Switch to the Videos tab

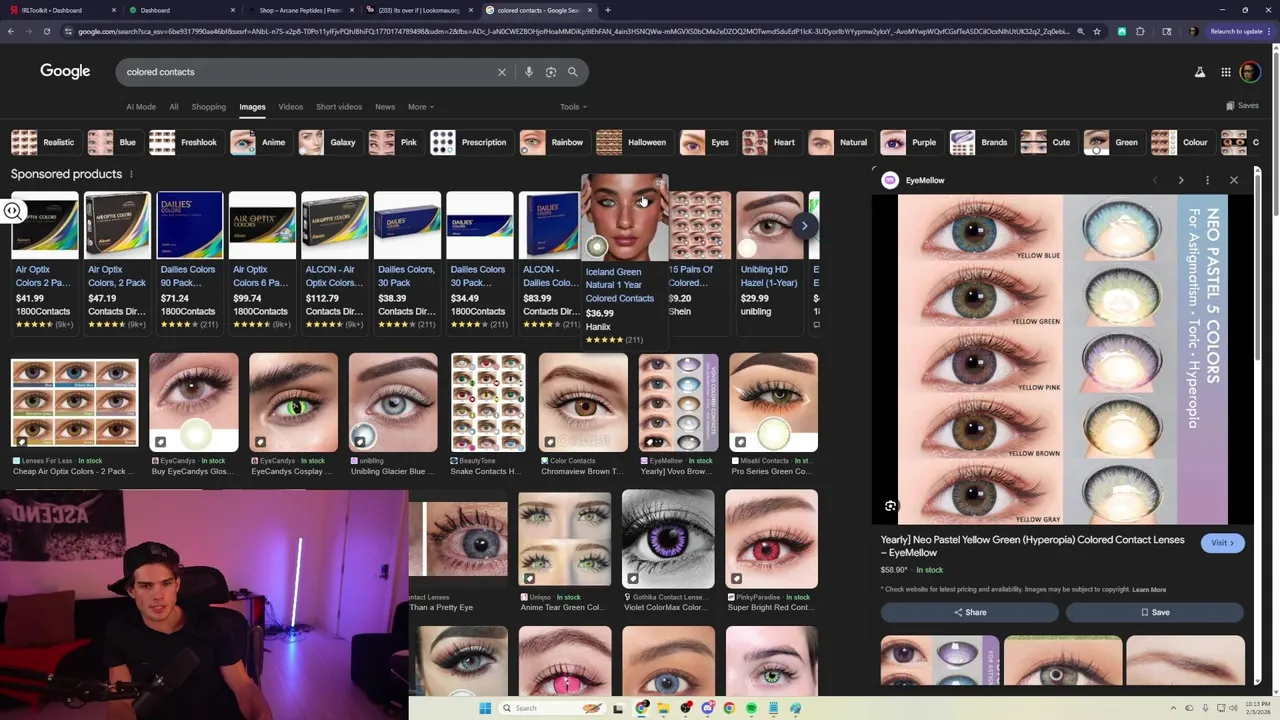pos(291,107)
